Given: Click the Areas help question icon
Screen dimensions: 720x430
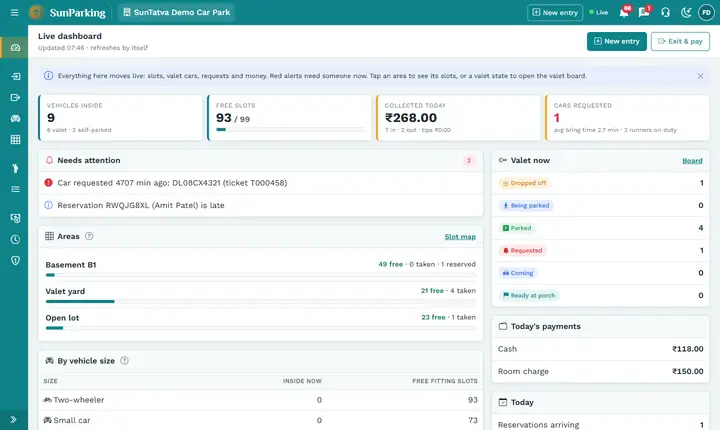Looking at the screenshot, I should 89,236.
